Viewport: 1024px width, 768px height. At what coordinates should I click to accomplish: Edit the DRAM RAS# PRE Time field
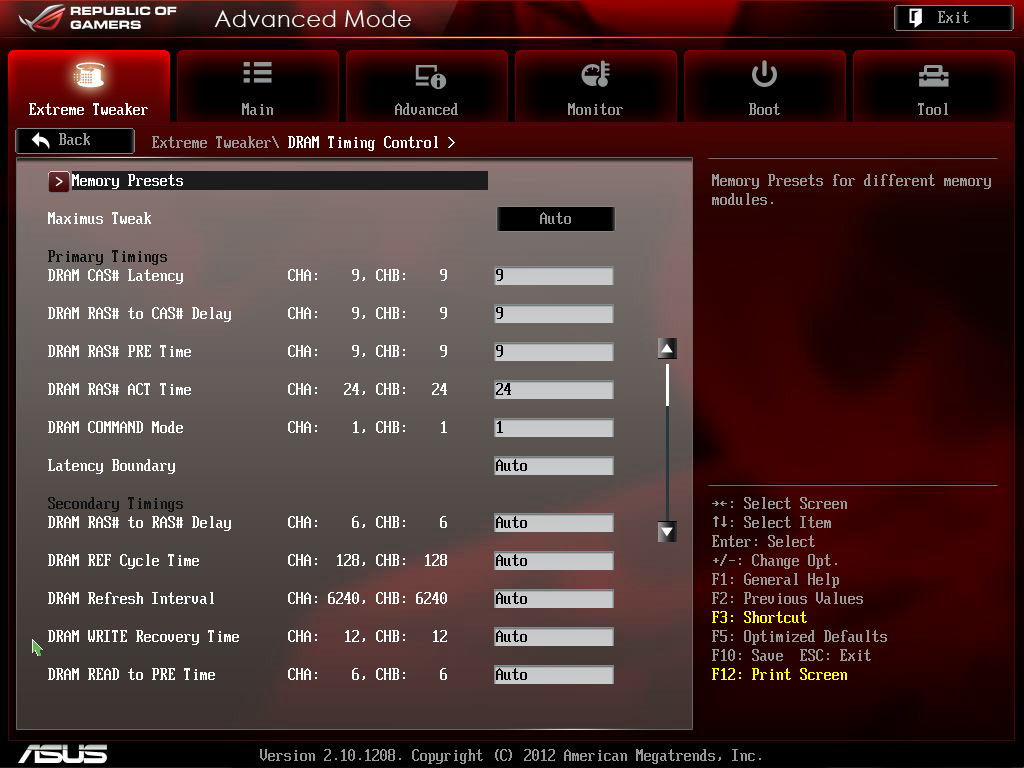pos(554,351)
